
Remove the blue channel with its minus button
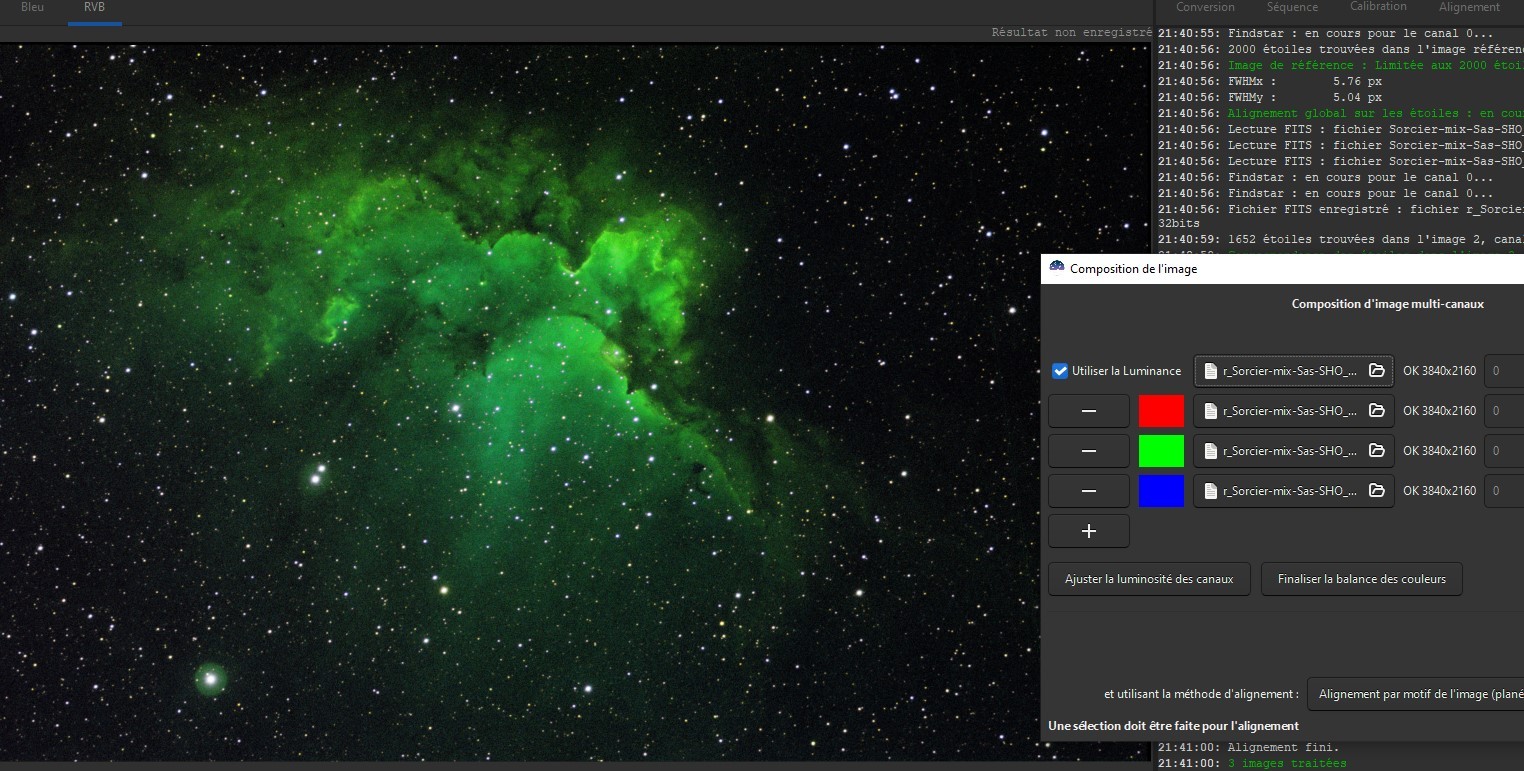click(x=1089, y=491)
